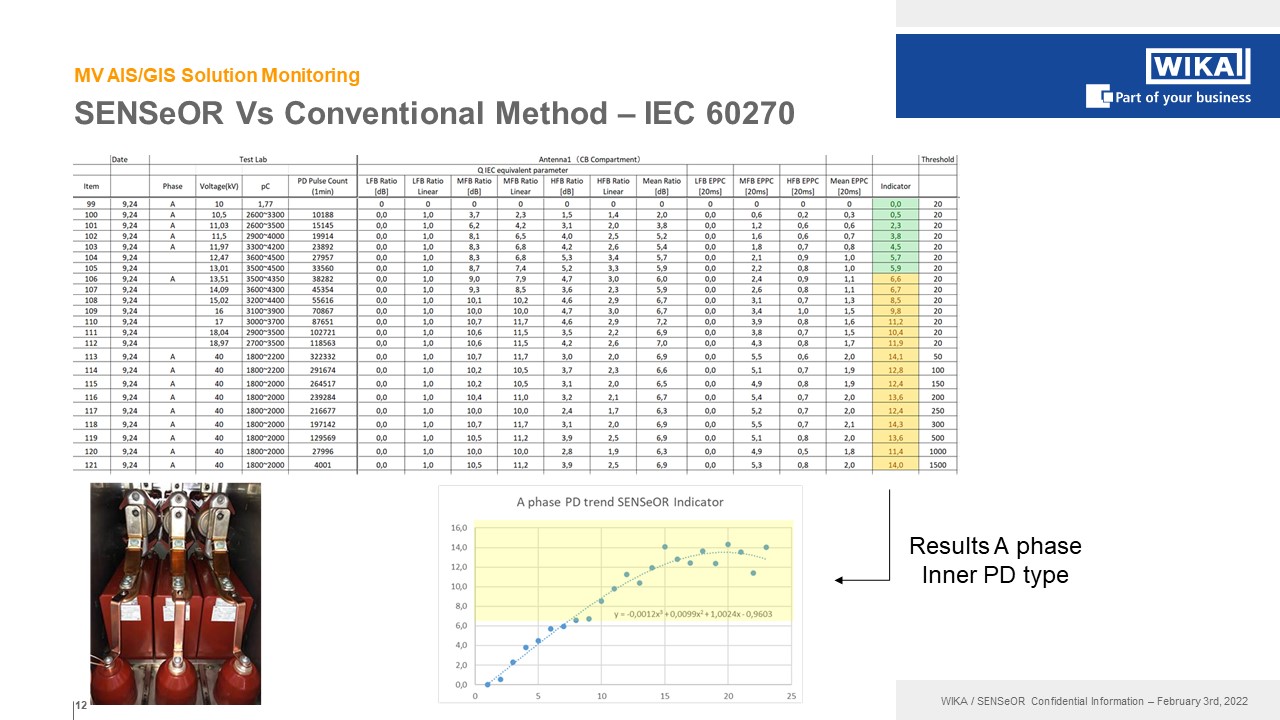Click the arrowhead pointing at the chart
The image size is (1280, 720).
[x=840, y=580]
